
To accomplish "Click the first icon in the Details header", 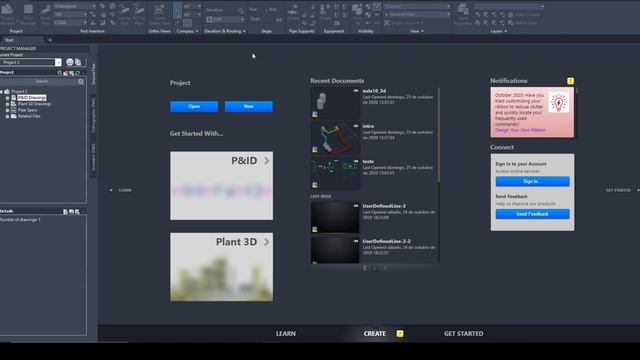I will pyautogui.click(x=65, y=211).
